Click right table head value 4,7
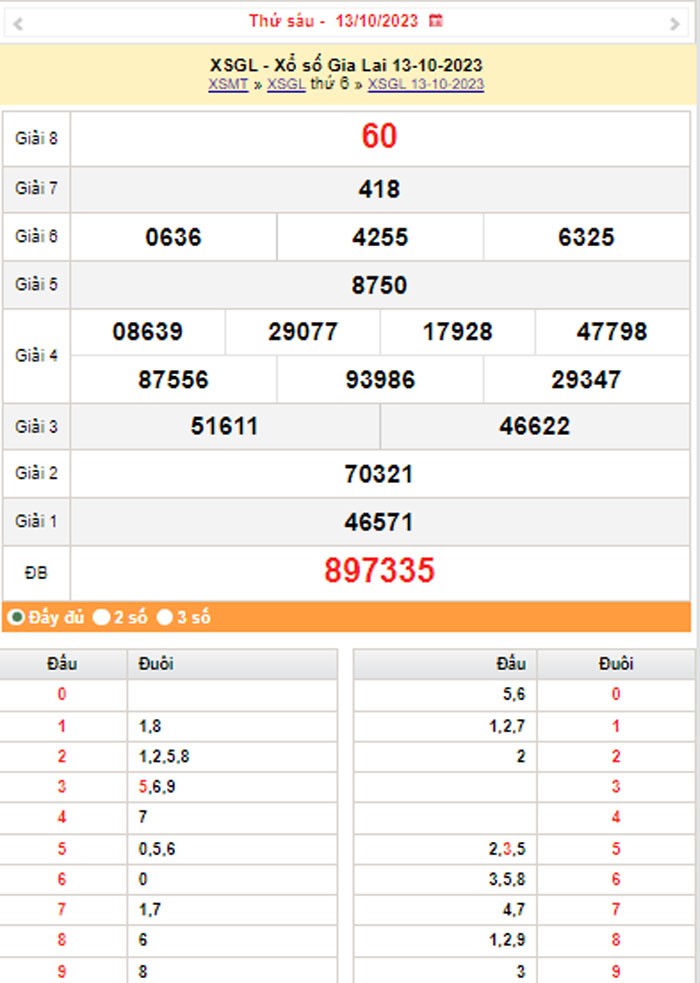The image size is (700, 983). click(x=514, y=909)
